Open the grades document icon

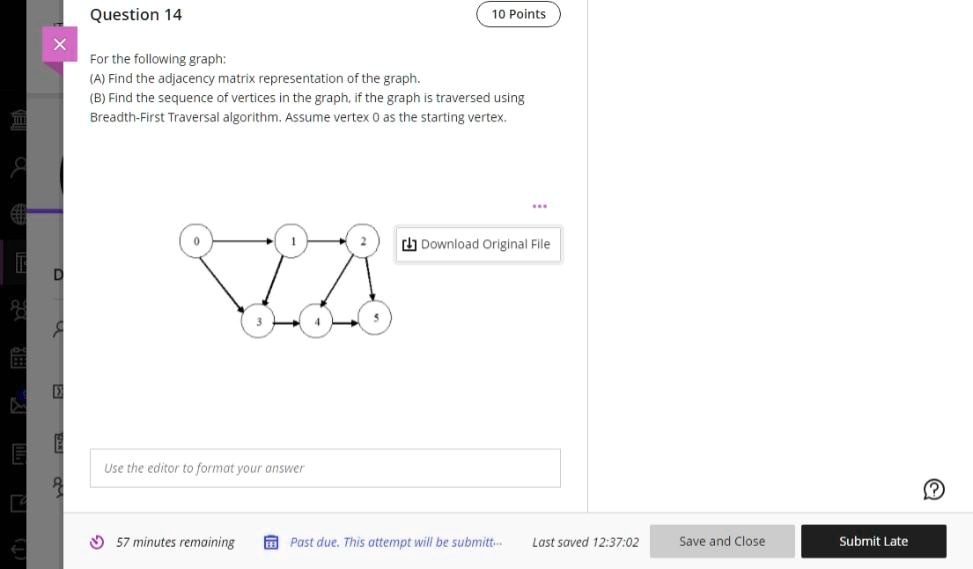pyautogui.click(x=19, y=454)
